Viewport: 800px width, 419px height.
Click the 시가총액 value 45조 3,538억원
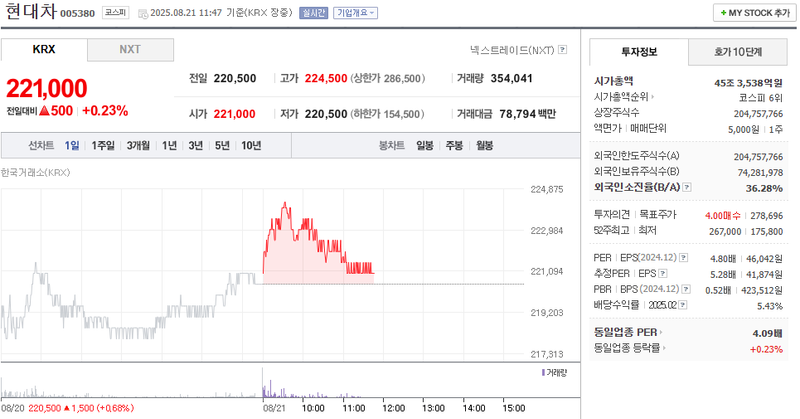tap(748, 83)
